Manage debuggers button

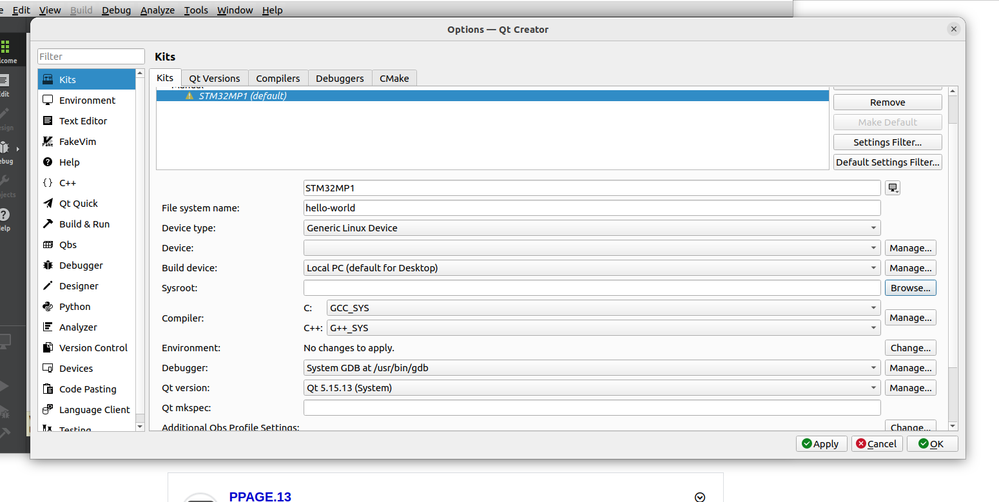910,368
